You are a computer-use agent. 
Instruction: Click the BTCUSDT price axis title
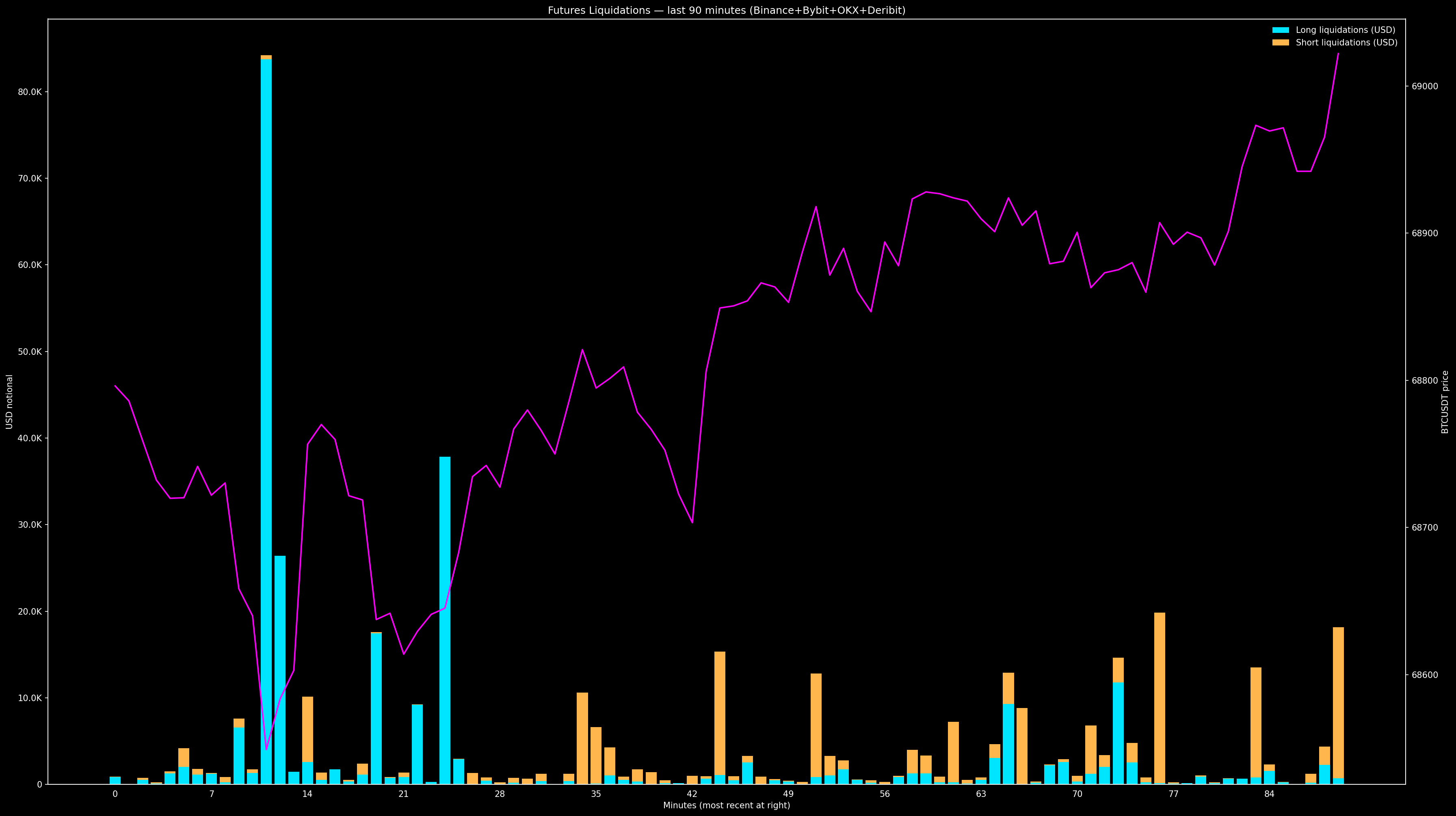click(1445, 402)
